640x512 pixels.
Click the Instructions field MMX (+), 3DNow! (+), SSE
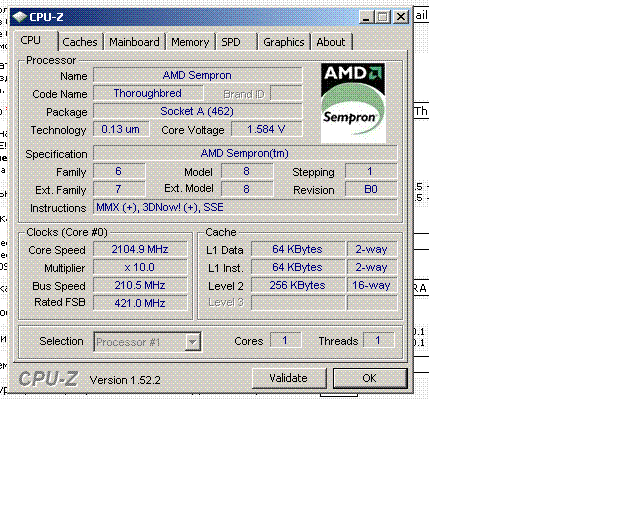[x=245, y=207]
